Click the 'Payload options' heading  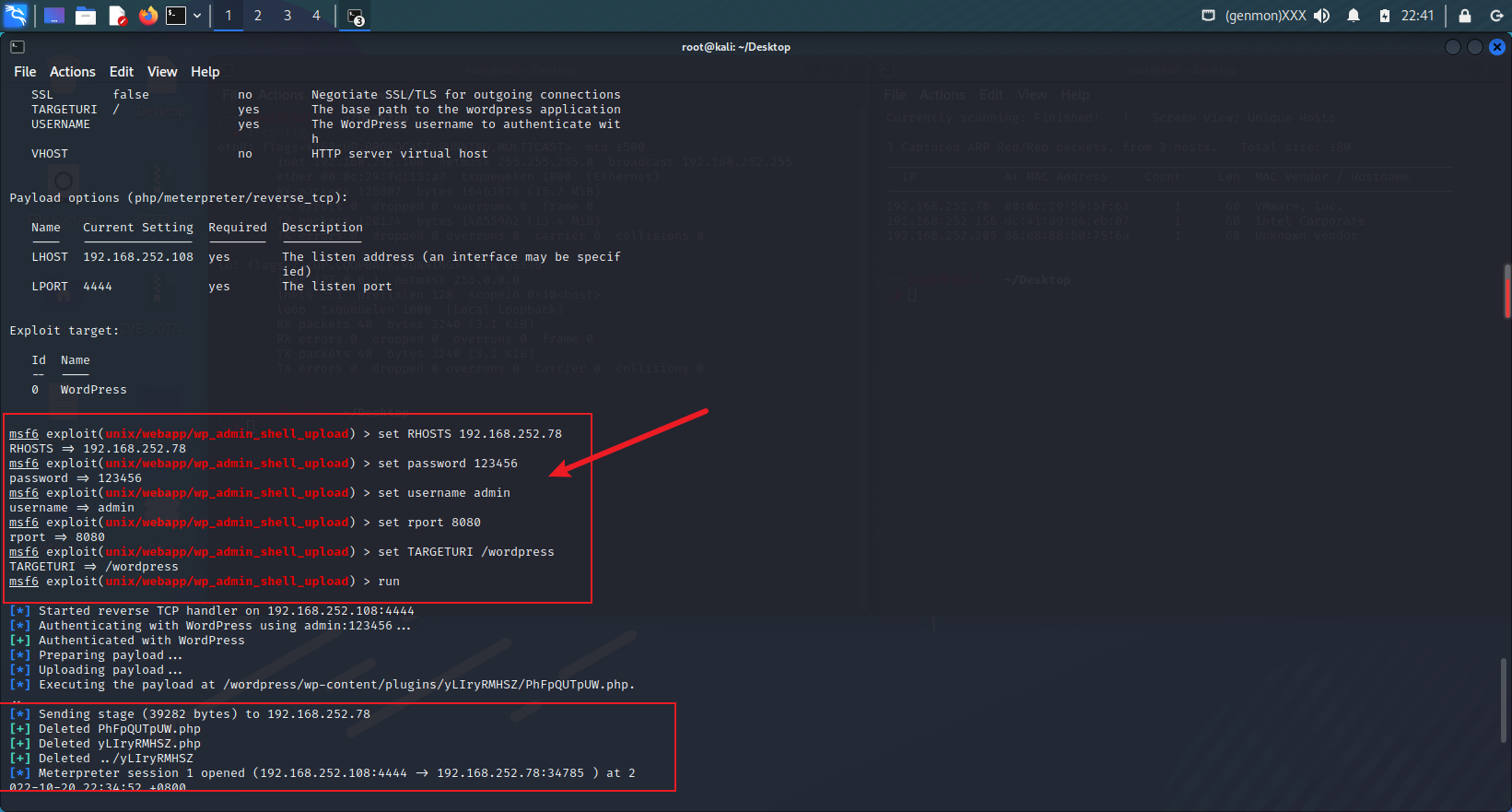point(179,198)
